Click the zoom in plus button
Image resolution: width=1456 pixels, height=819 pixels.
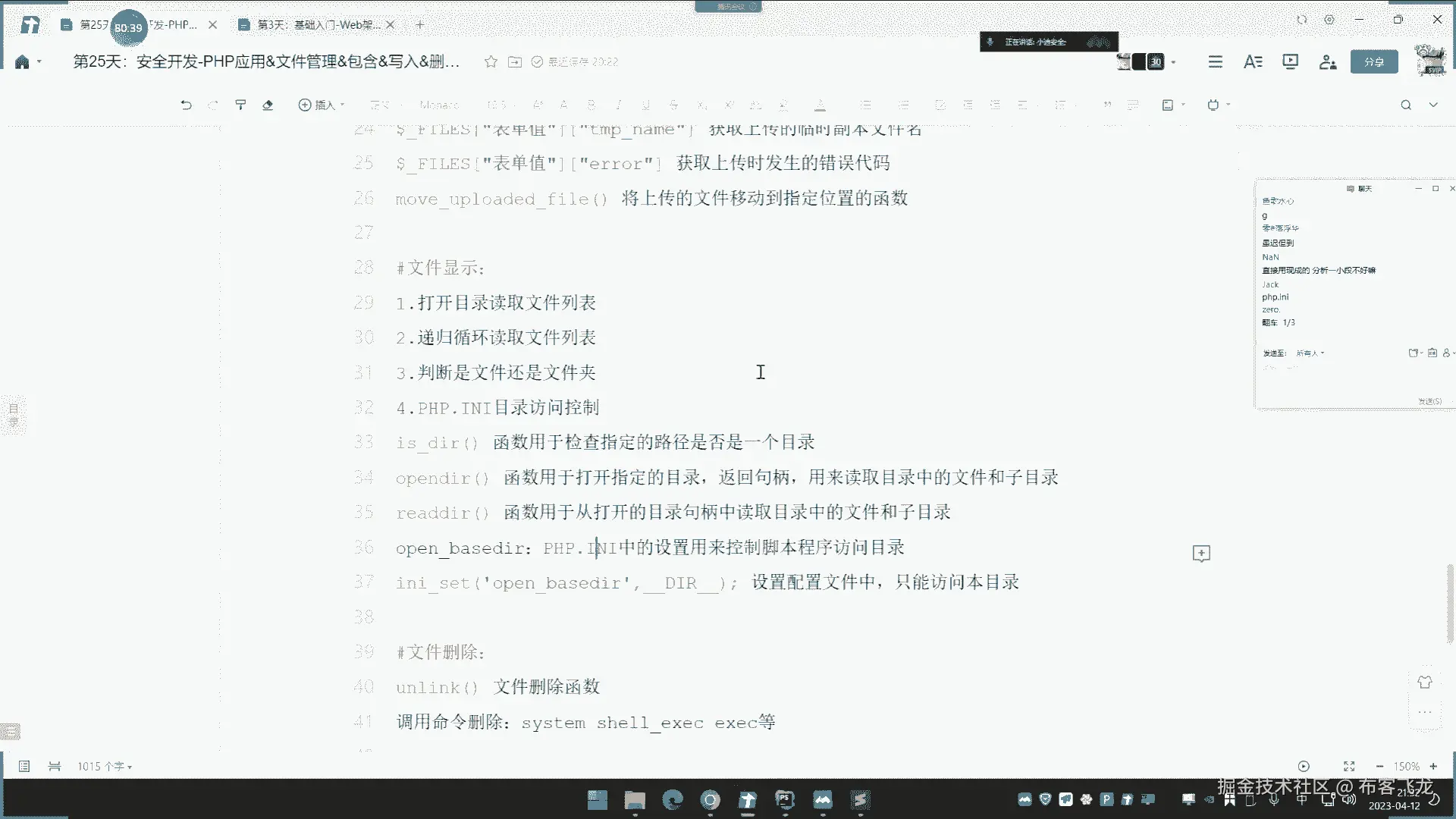pyautogui.click(x=1433, y=767)
